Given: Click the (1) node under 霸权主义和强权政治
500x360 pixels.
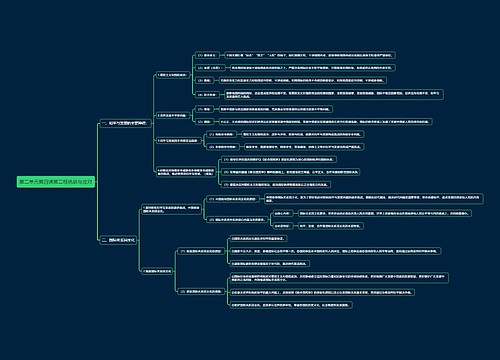Looking at the screenshot, I should [207, 55].
